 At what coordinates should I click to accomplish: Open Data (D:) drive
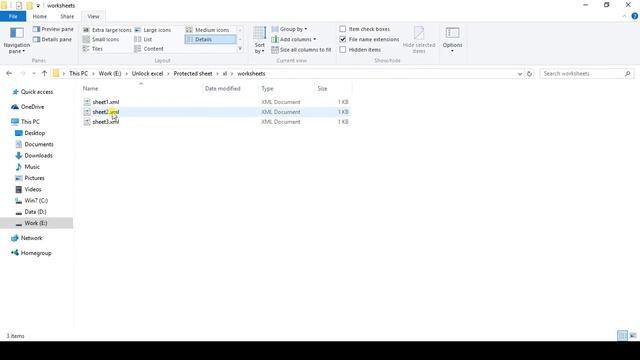coord(31,212)
